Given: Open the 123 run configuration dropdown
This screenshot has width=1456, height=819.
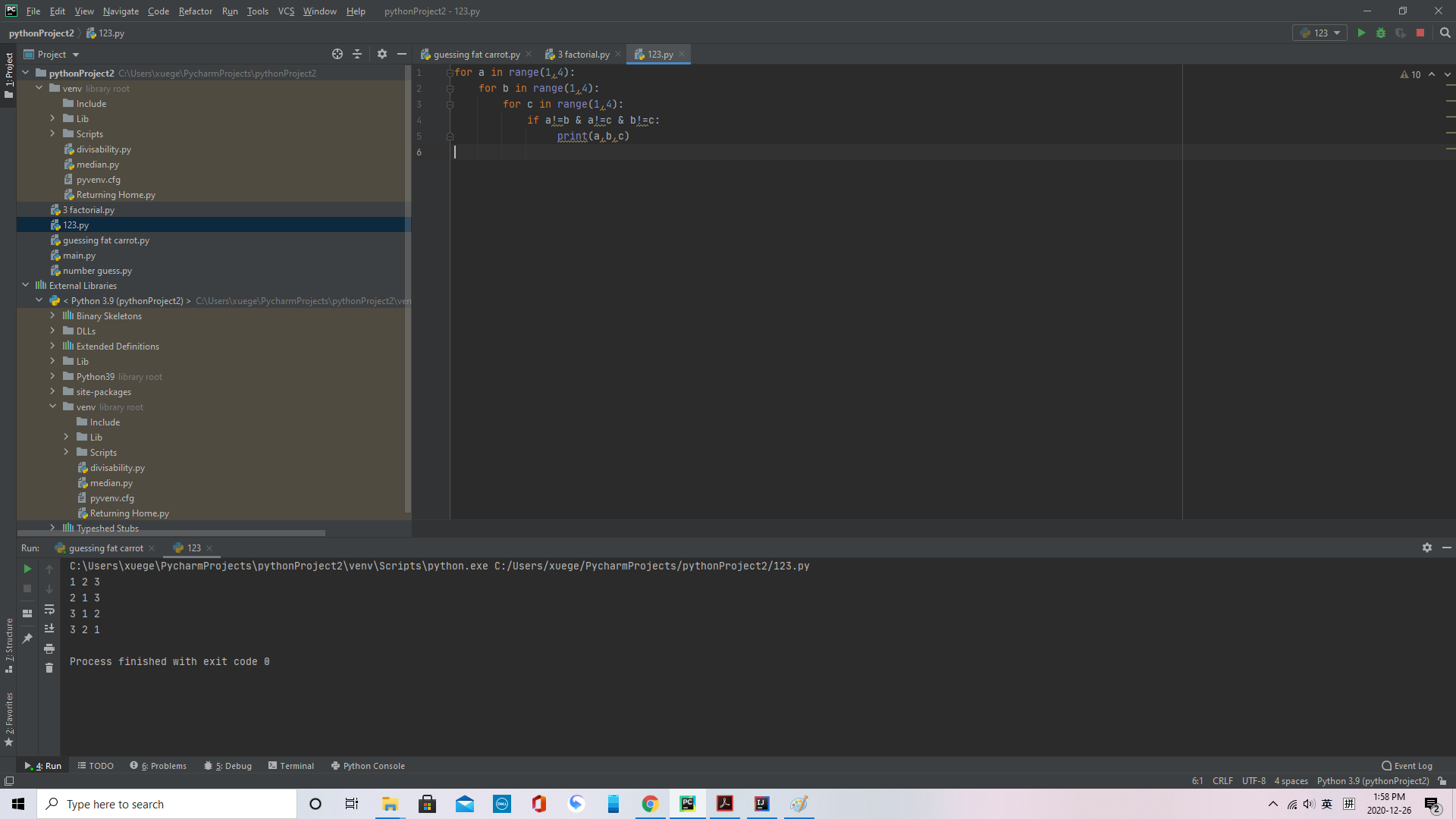Looking at the screenshot, I should pyautogui.click(x=1320, y=33).
